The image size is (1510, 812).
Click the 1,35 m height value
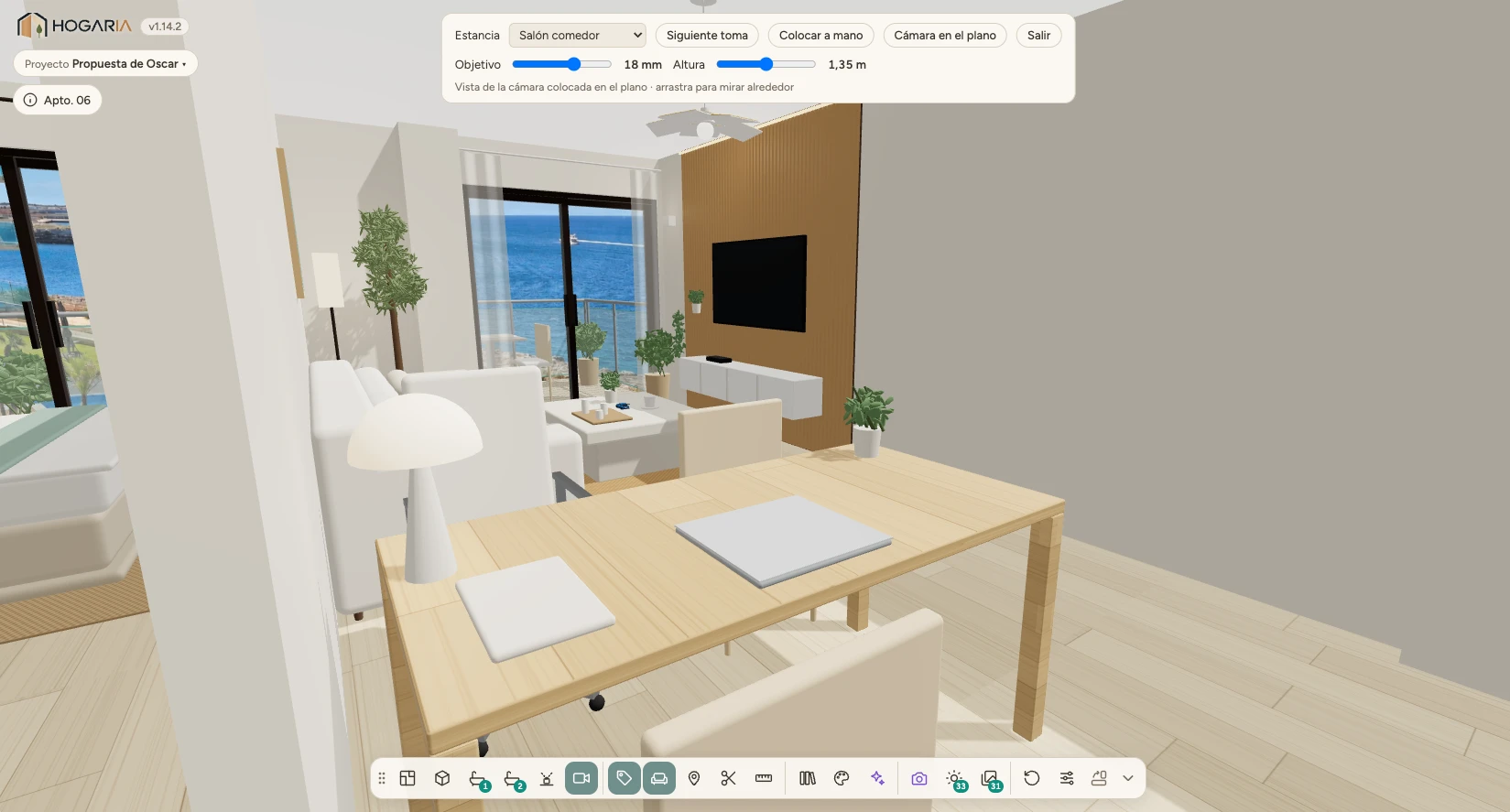point(847,65)
